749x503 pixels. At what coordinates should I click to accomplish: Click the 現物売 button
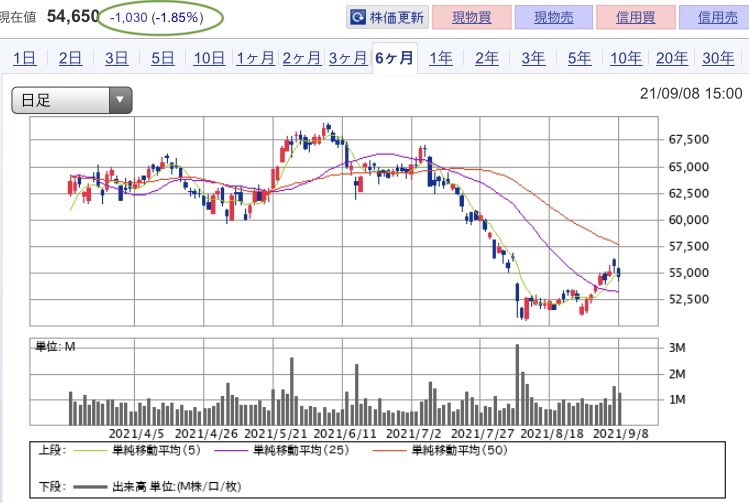coord(554,18)
